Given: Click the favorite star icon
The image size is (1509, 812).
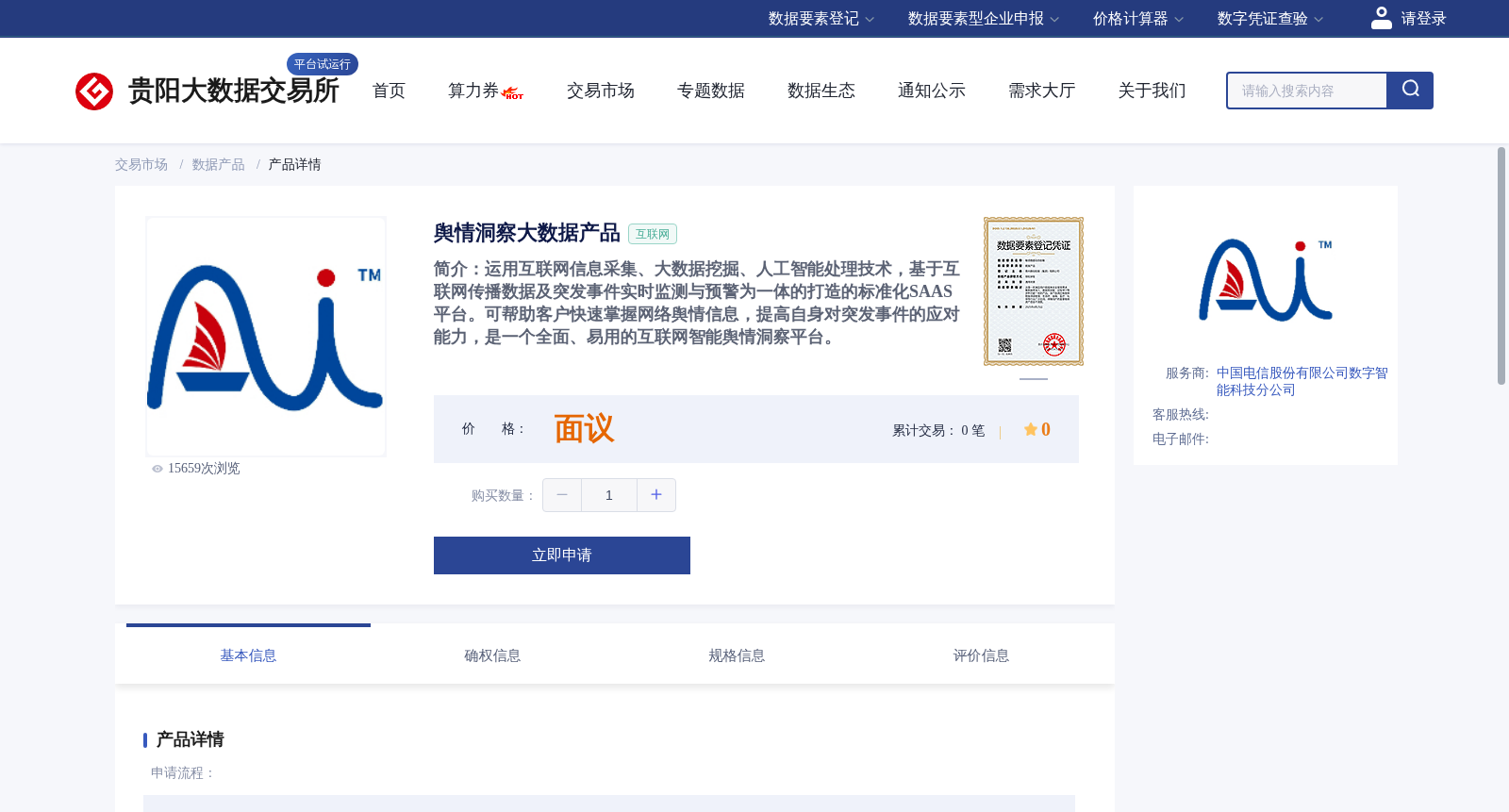Looking at the screenshot, I should [1031, 429].
